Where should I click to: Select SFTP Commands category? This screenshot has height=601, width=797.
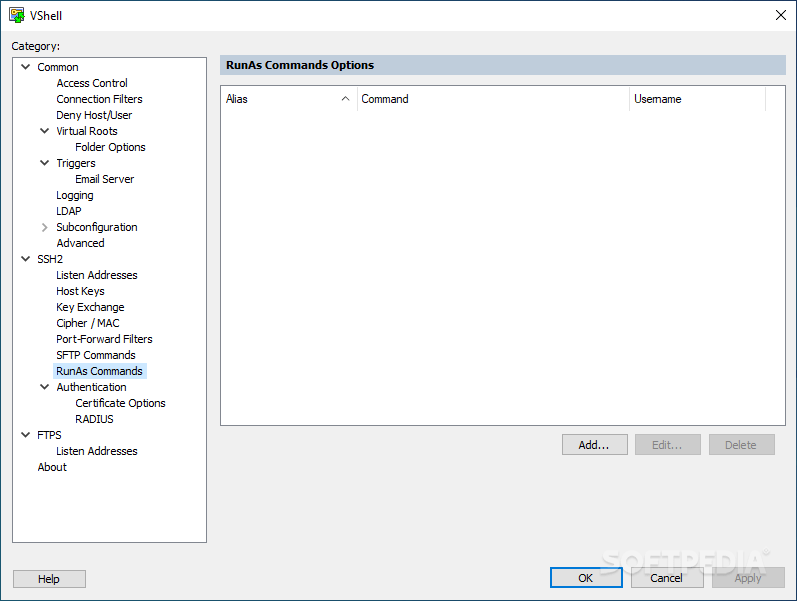96,355
